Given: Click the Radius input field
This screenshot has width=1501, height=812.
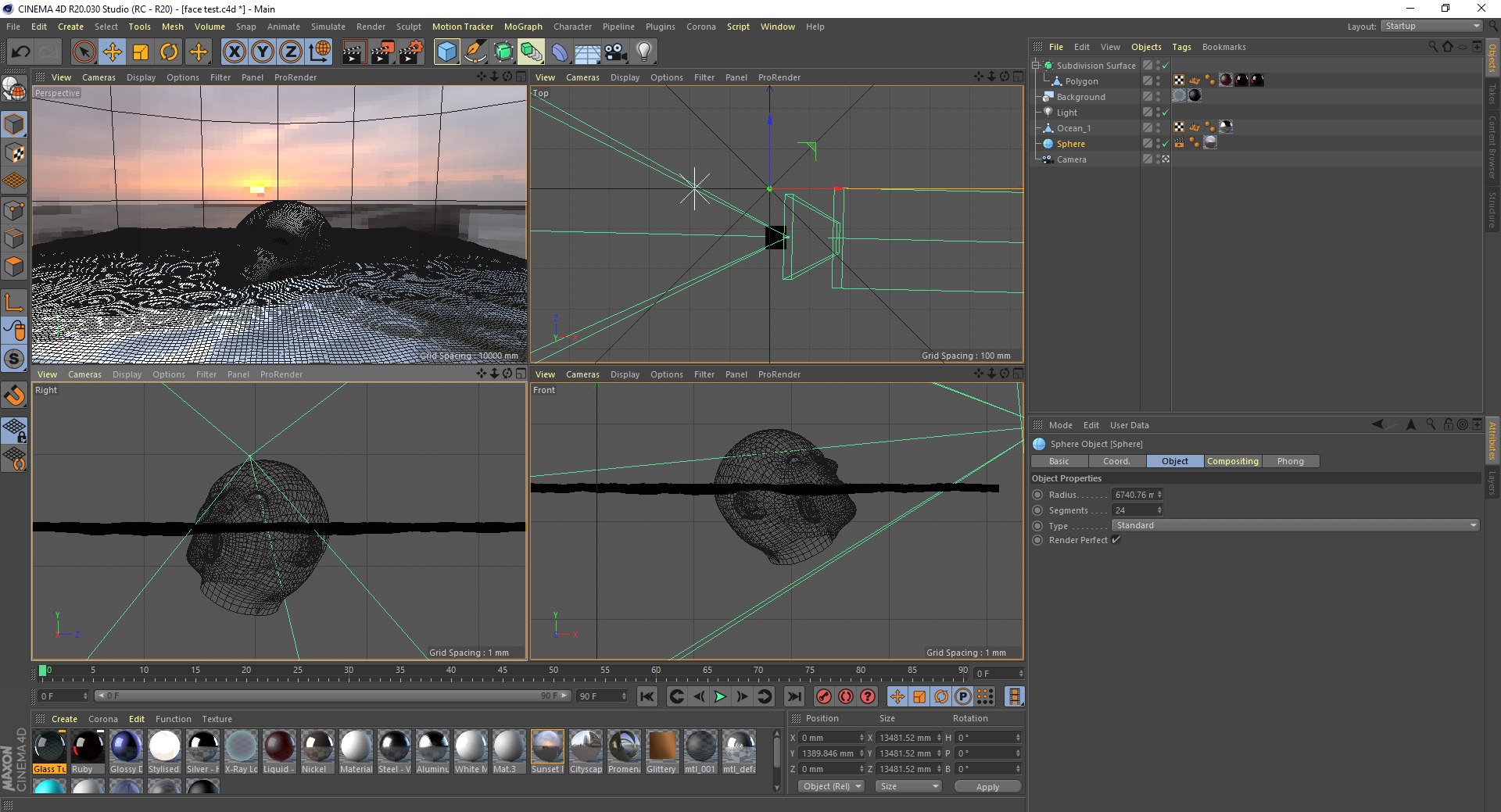Looking at the screenshot, I should [1134, 495].
